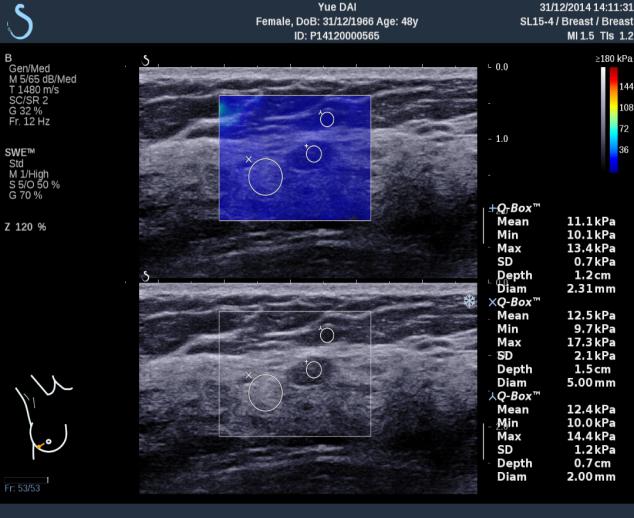Click the orientation marker above the upper image
The image size is (634, 518).
click(x=146, y=61)
